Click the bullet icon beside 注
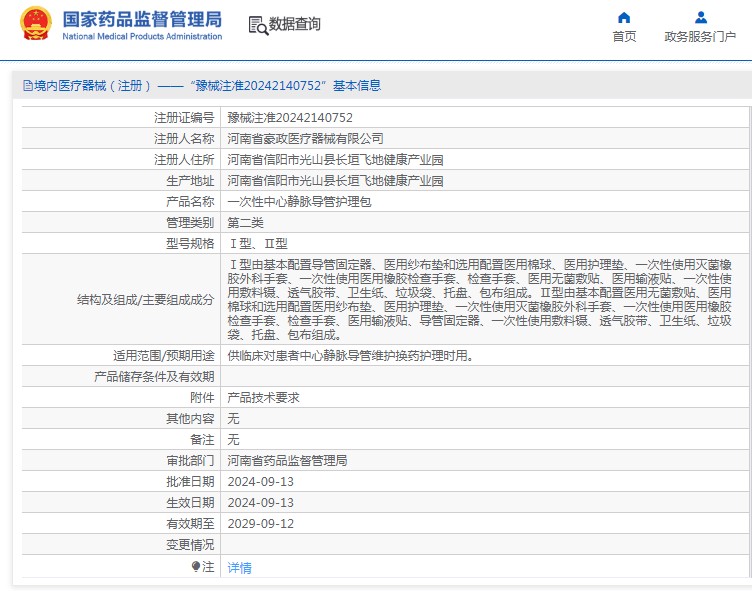752x591 pixels. tap(196, 566)
